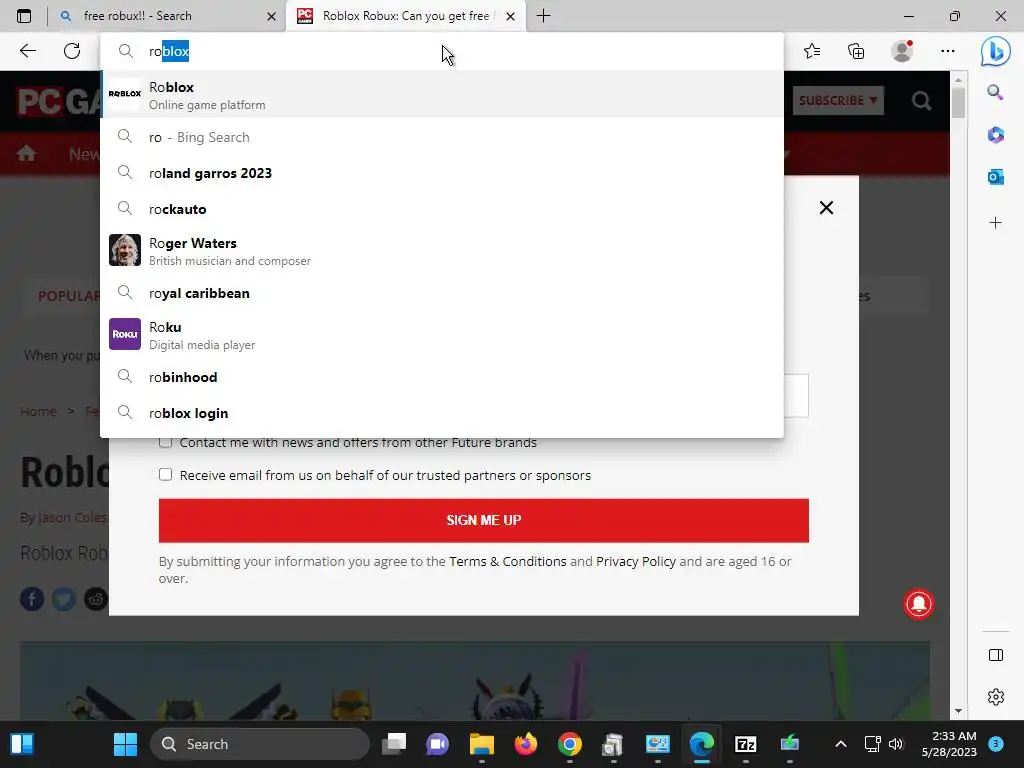Close the newsletter popup with the X
Image resolution: width=1024 pixels, height=768 pixels.
coord(826,208)
